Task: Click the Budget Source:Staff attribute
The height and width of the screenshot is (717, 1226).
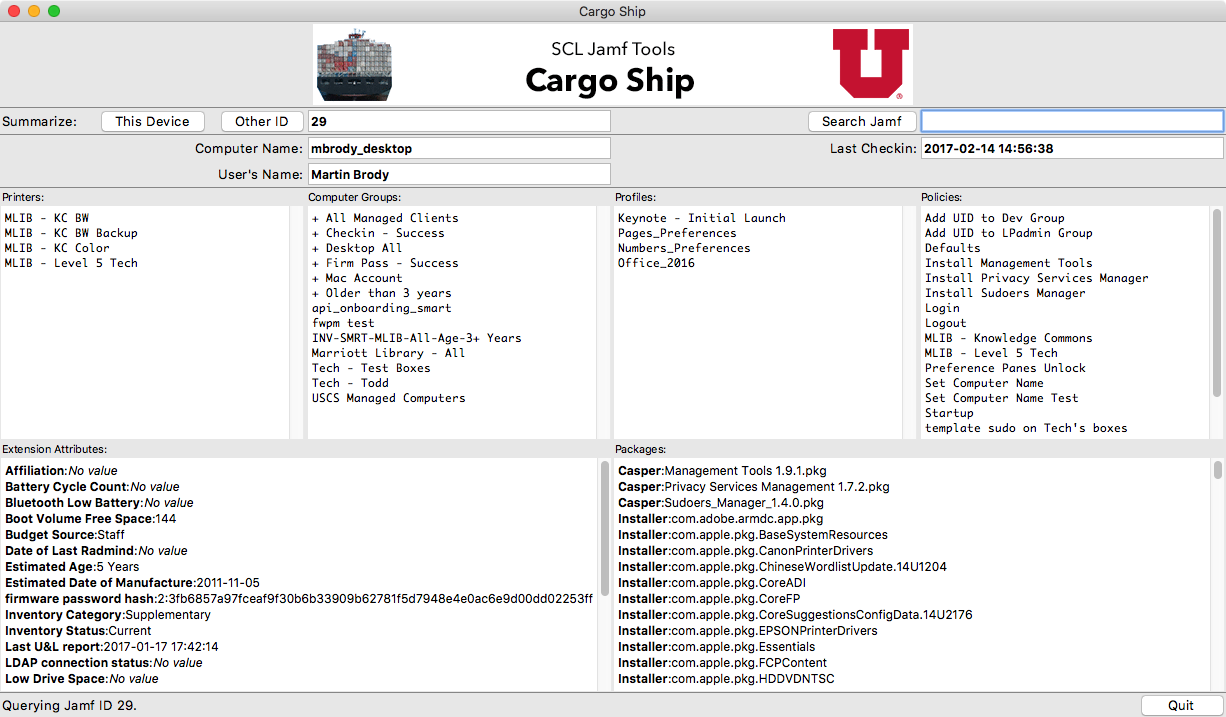Action: click(x=65, y=535)
